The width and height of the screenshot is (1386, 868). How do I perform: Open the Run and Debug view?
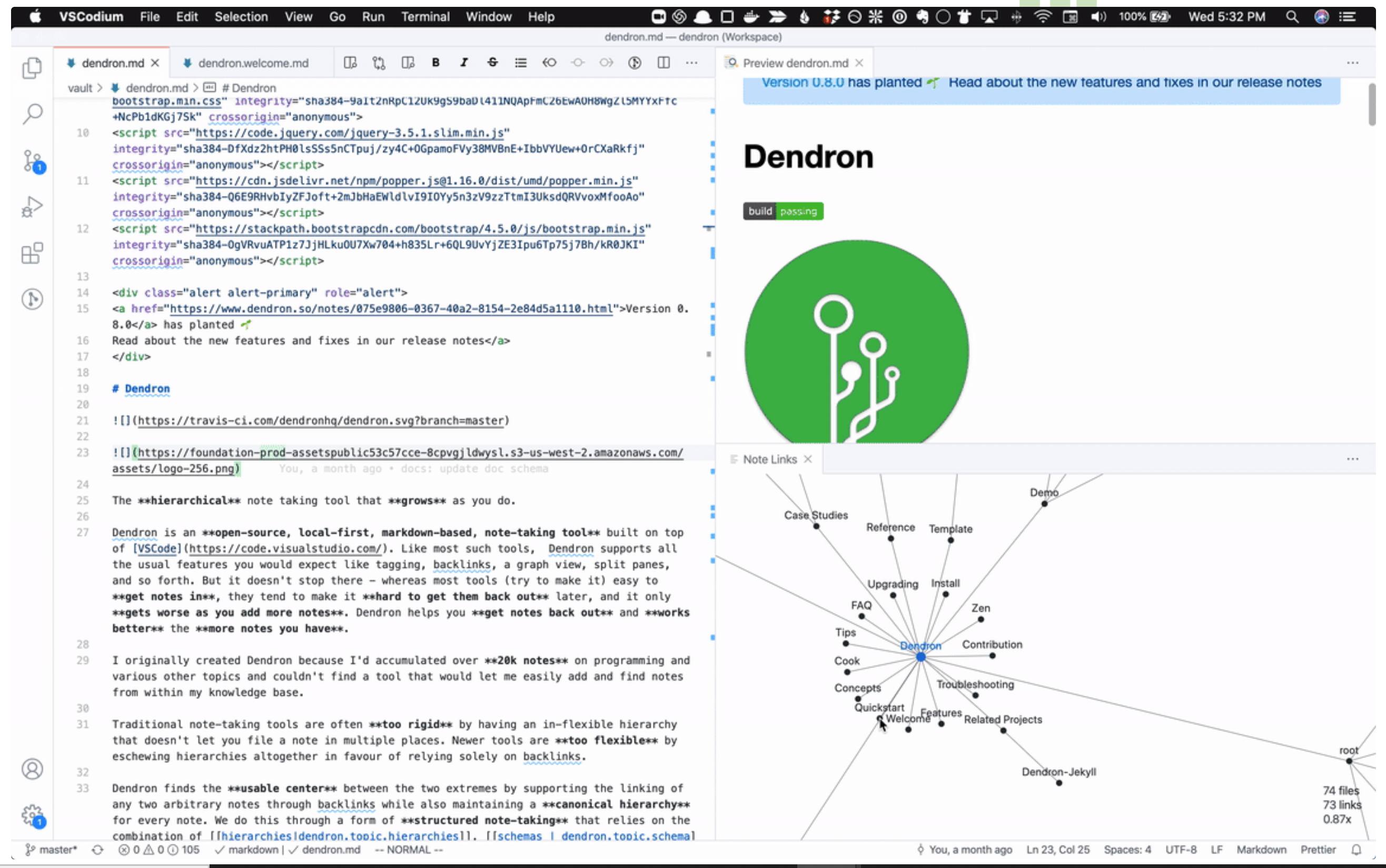coord(32,207)
